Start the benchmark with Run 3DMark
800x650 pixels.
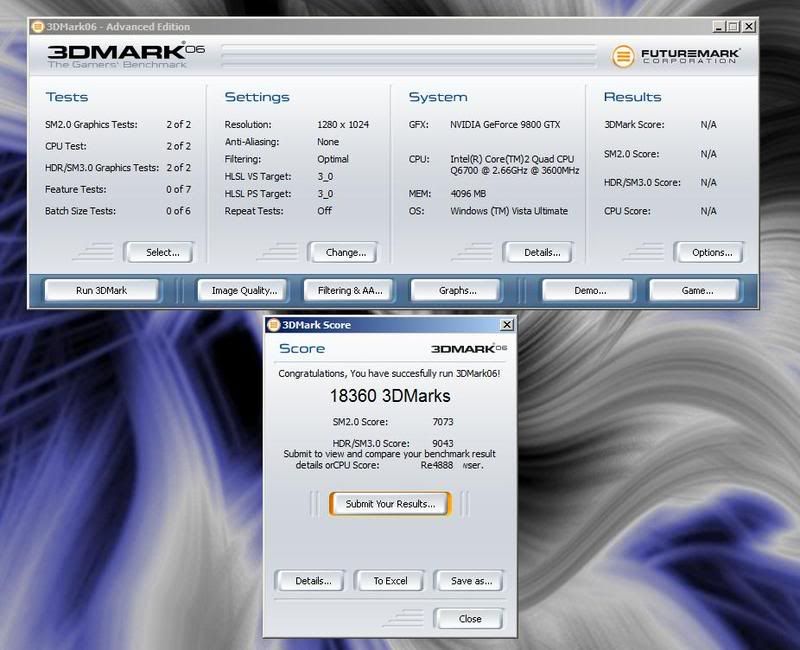click(x=102, y=290)
